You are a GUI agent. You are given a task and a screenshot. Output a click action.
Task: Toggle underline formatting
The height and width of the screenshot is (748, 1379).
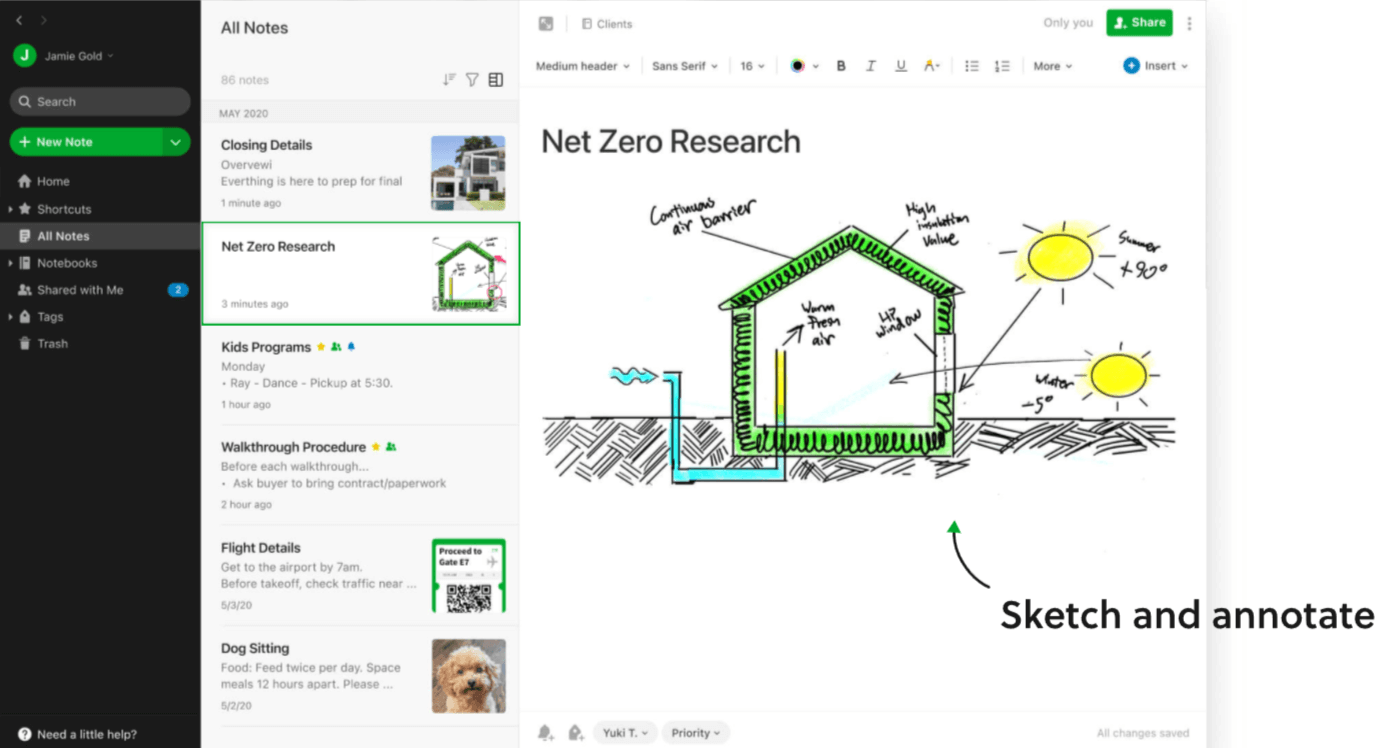point(900,66)
